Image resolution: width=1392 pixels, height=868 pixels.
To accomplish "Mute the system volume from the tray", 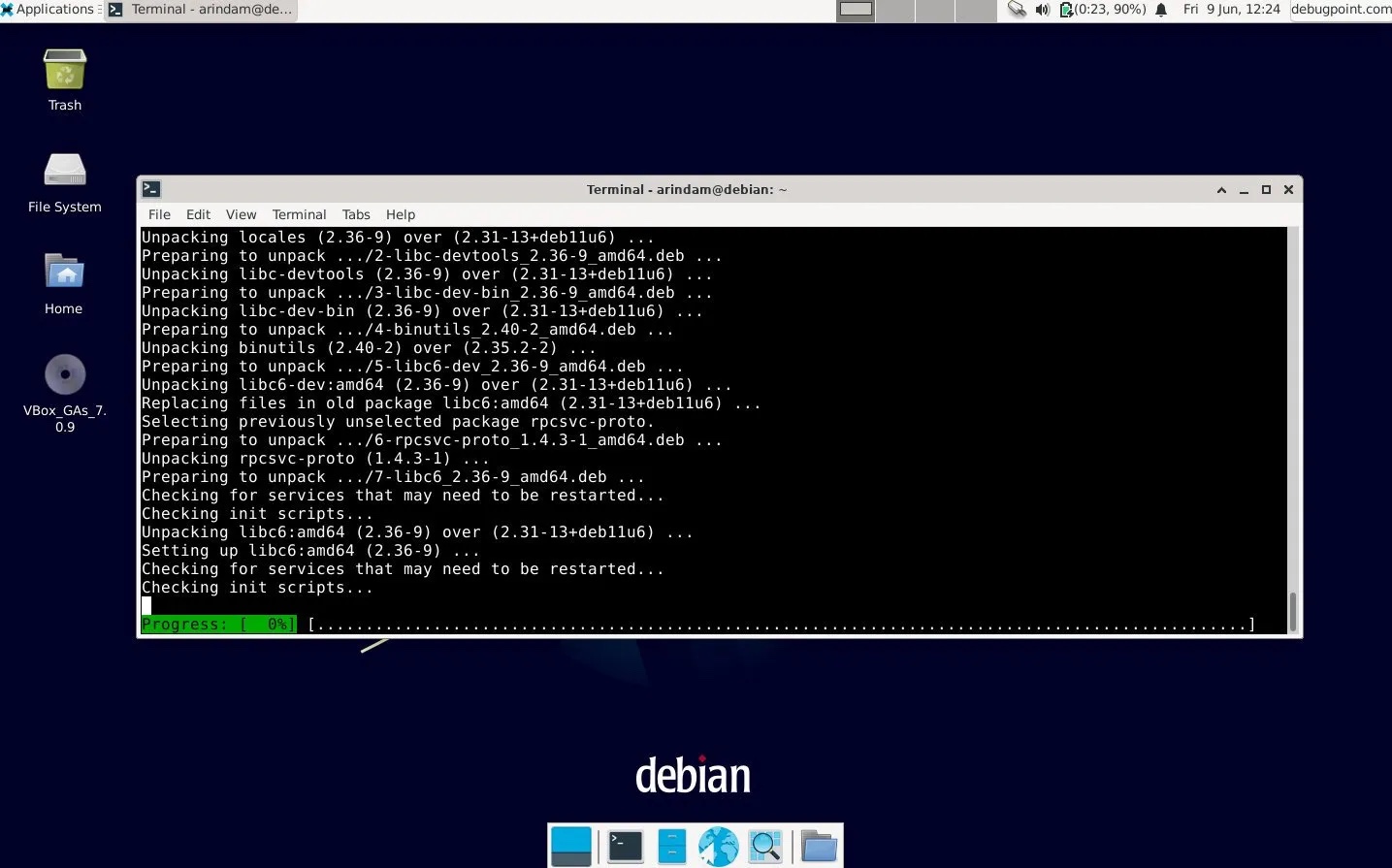I will tap(1041, 9).
